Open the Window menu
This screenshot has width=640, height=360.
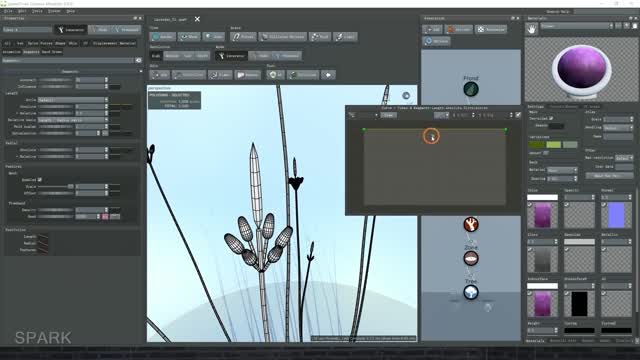[x=54, y=11]
